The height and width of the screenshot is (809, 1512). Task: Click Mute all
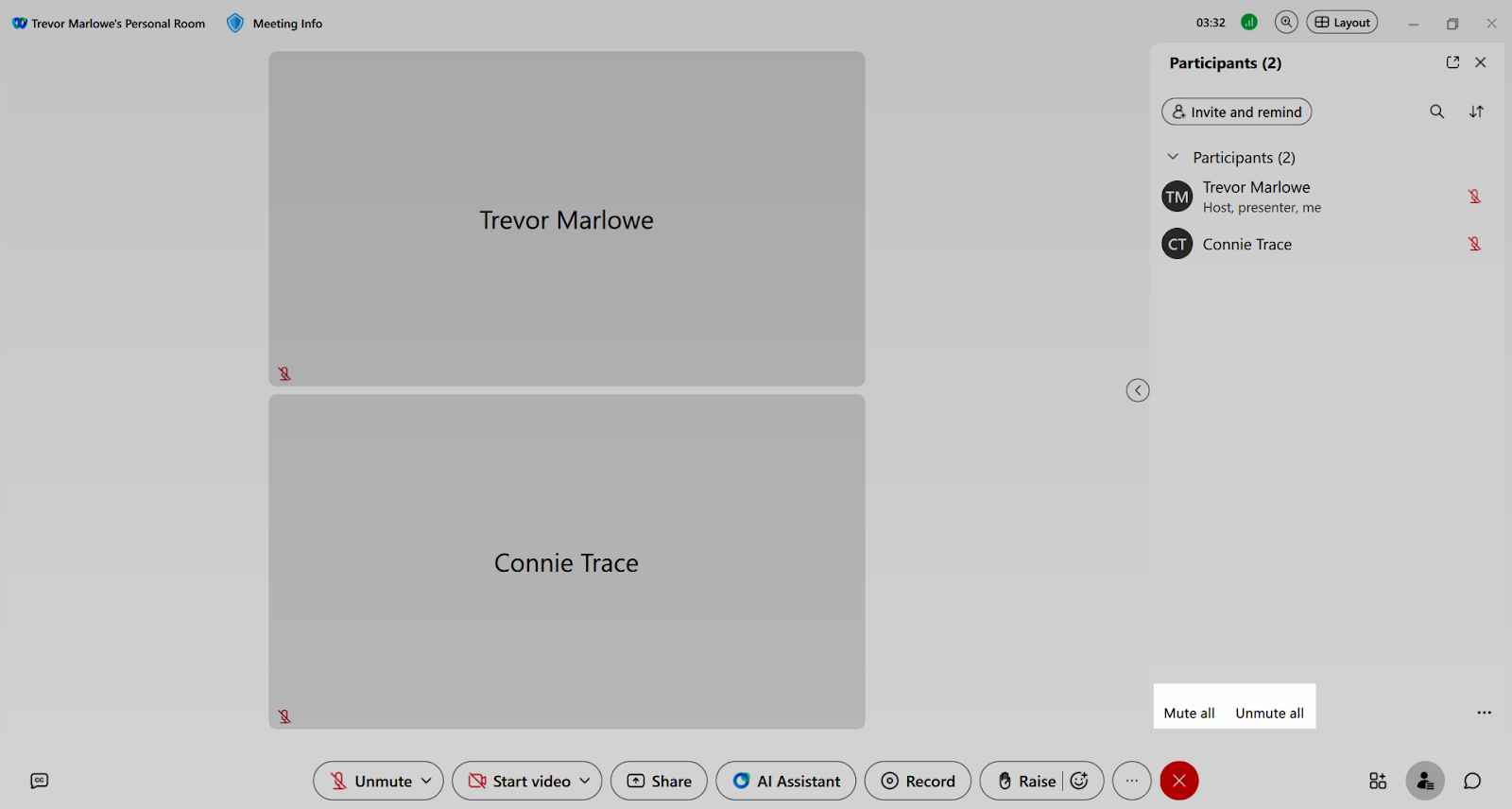click(x=1189, y=713)
